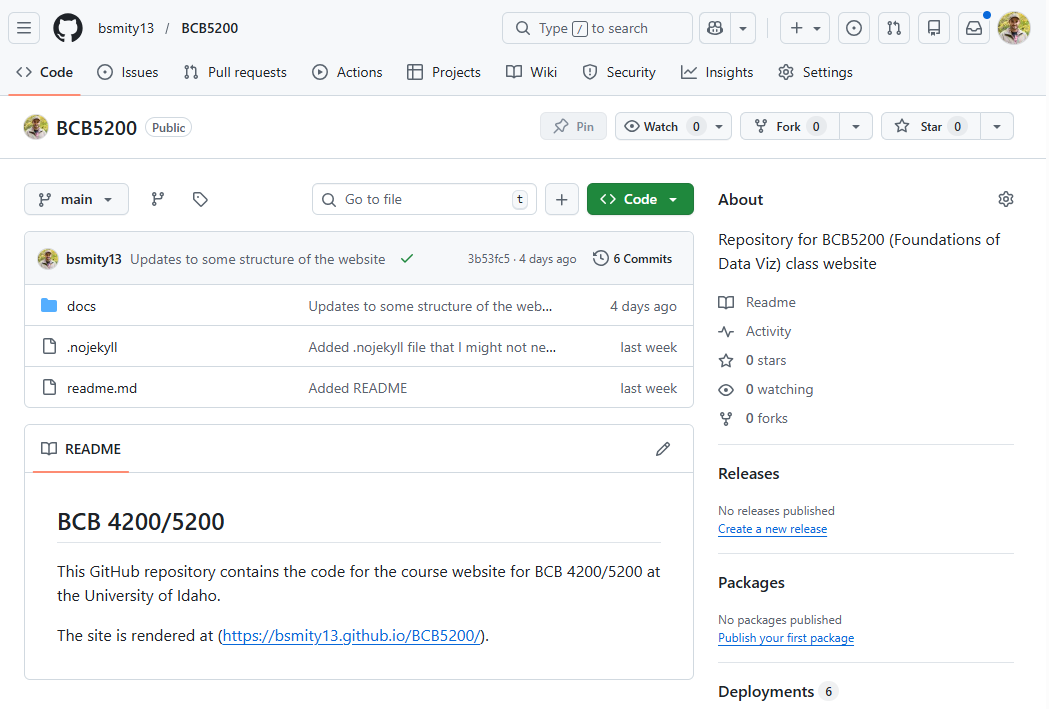The image size is (1049, 709).
Task: Star the BCB5200 repository
Action: point(929,126)
